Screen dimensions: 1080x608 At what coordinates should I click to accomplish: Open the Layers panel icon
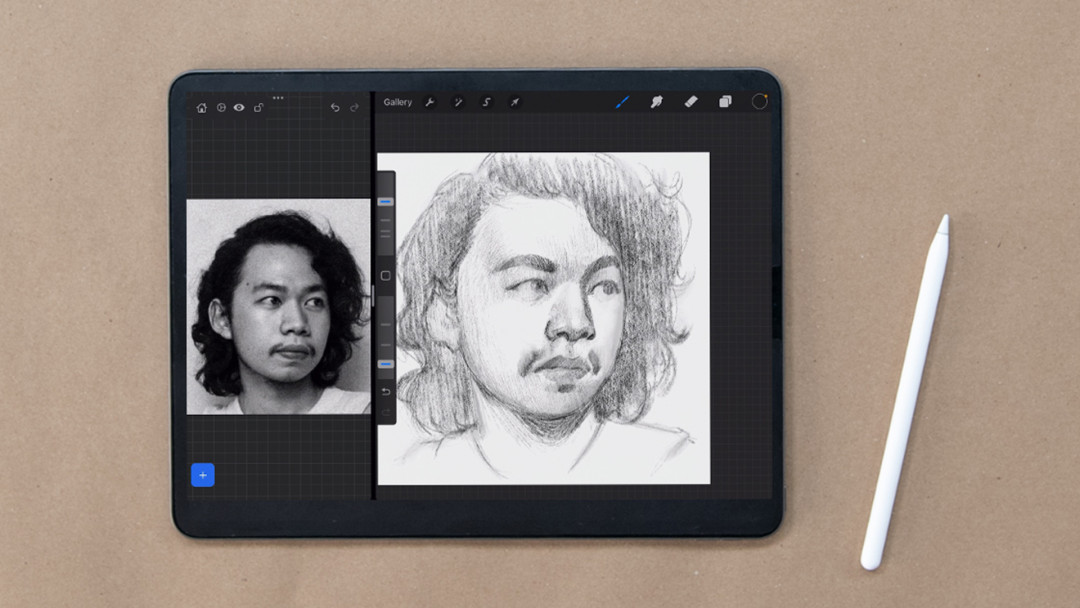tap(724, 101)
